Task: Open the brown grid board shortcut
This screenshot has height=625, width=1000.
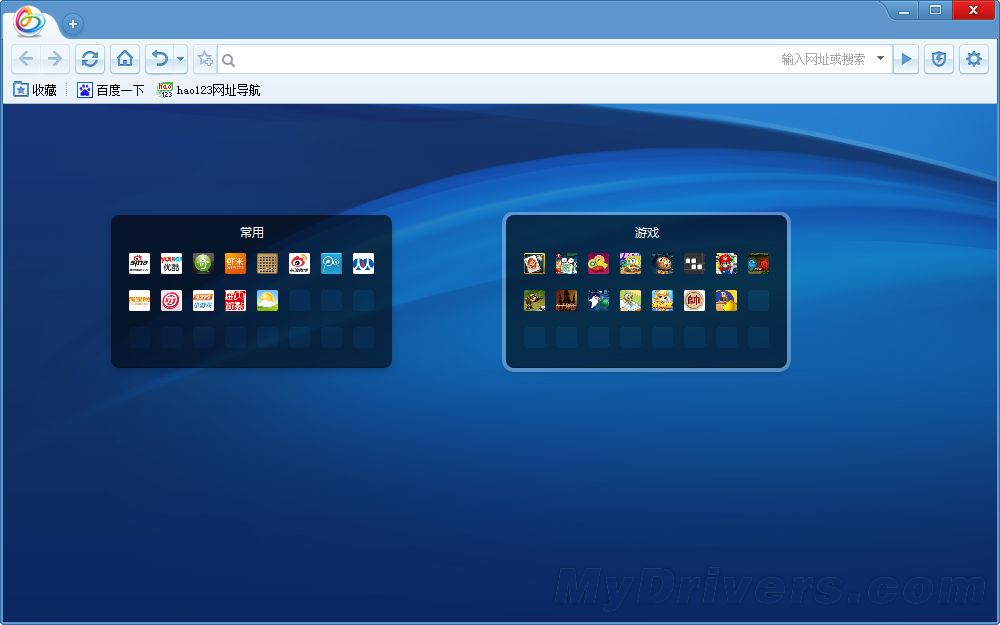Action: click(x=267, y=263)
